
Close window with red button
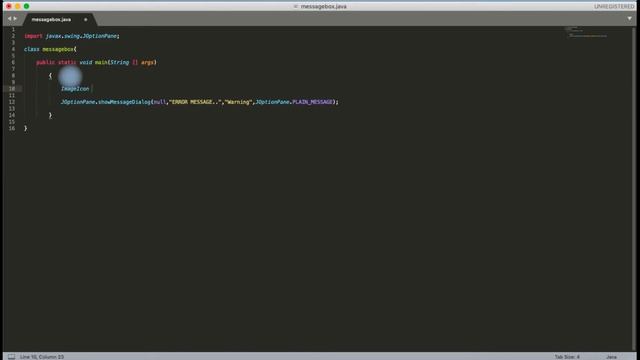(x=9, y=6)
